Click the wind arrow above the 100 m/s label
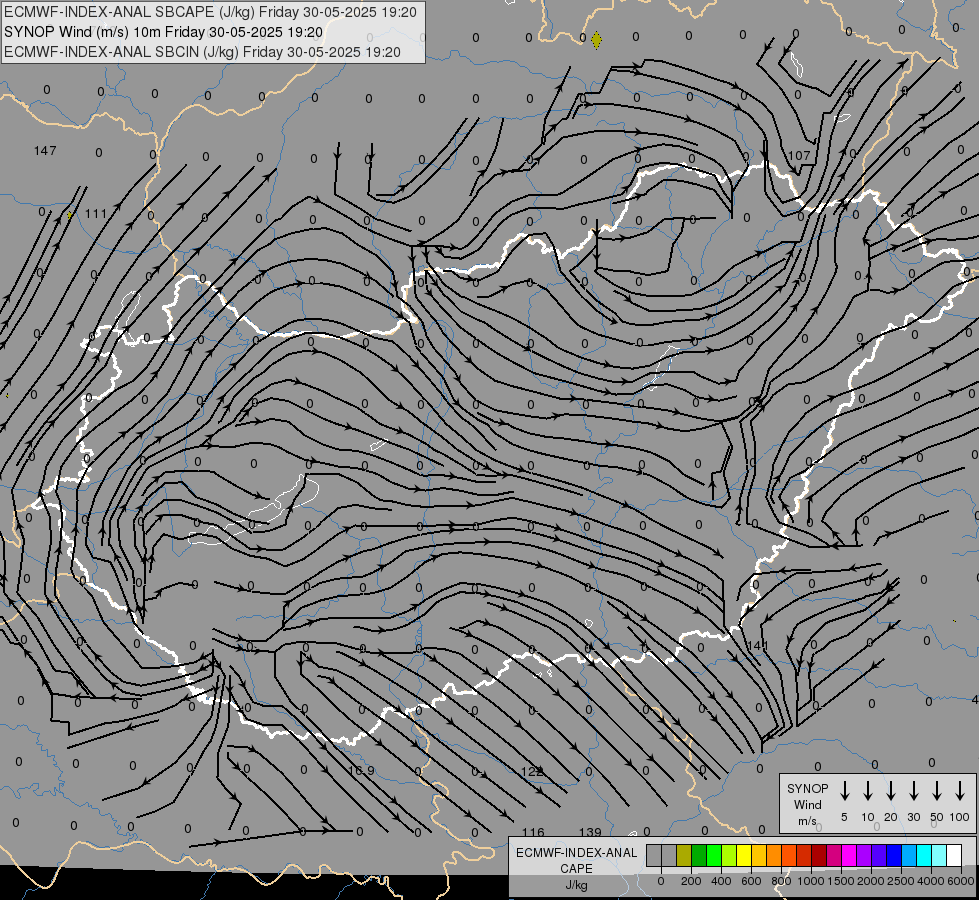The height and width of the screenshot is (900, 979). 960,791
